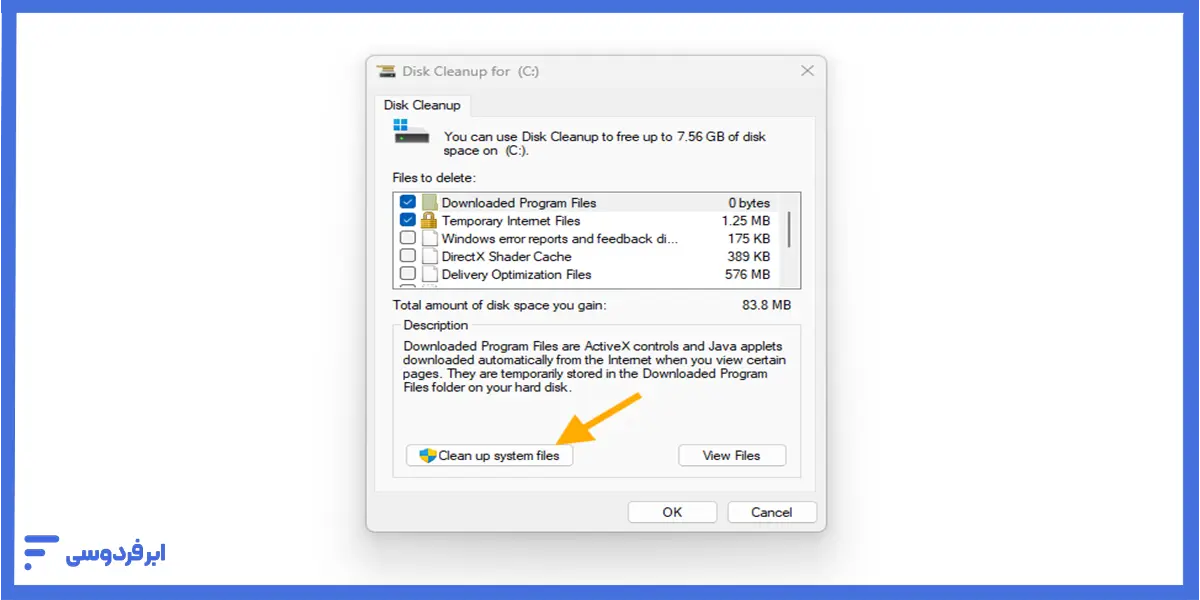Uncheck the Downloaded Program Files checkbox
Screen dimensions: 1200x600
point(408,202)
